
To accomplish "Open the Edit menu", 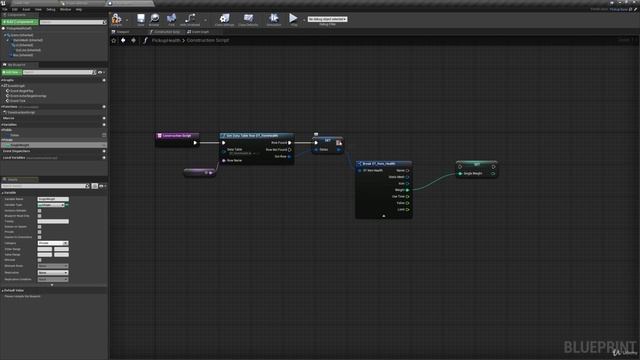I will point(15,9).
